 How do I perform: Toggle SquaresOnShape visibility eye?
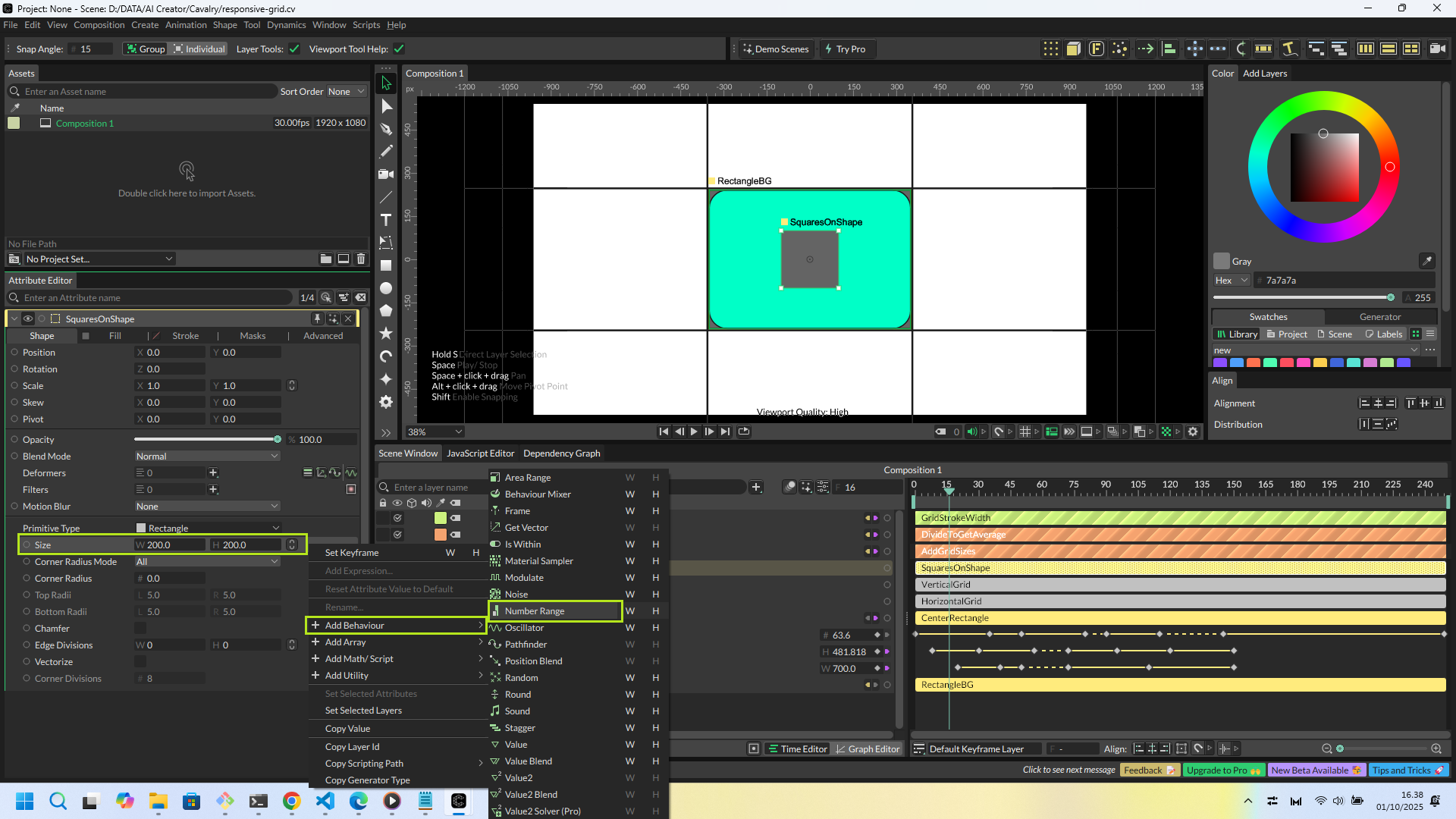click(28, 318)
